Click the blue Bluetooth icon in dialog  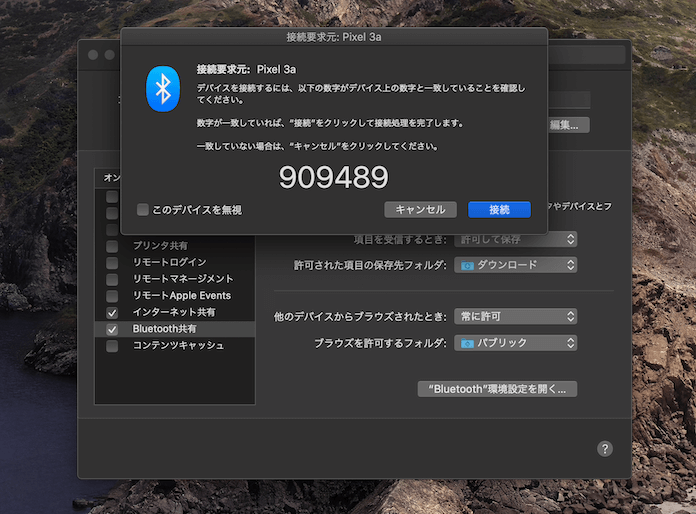pos(163,89)
